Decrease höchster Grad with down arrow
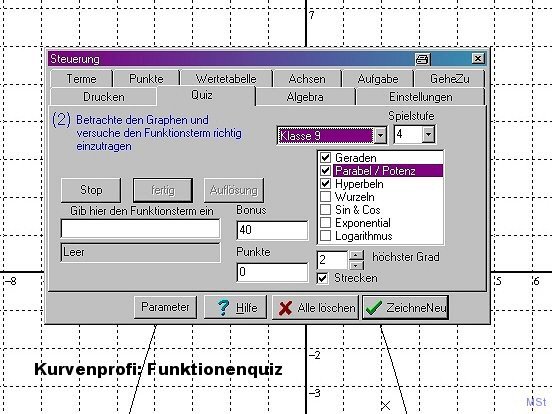This screenshot has width=552, height=414. coord(356,265)
